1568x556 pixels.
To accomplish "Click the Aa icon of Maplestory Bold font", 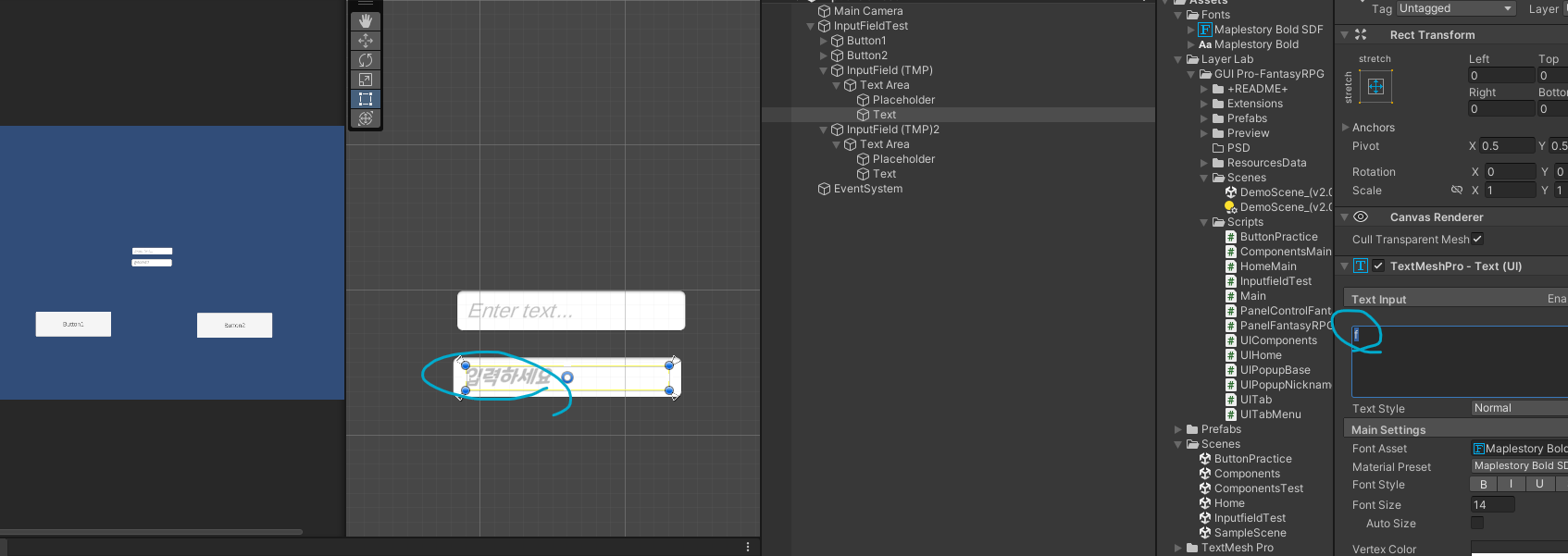I will click(1205, 44).
